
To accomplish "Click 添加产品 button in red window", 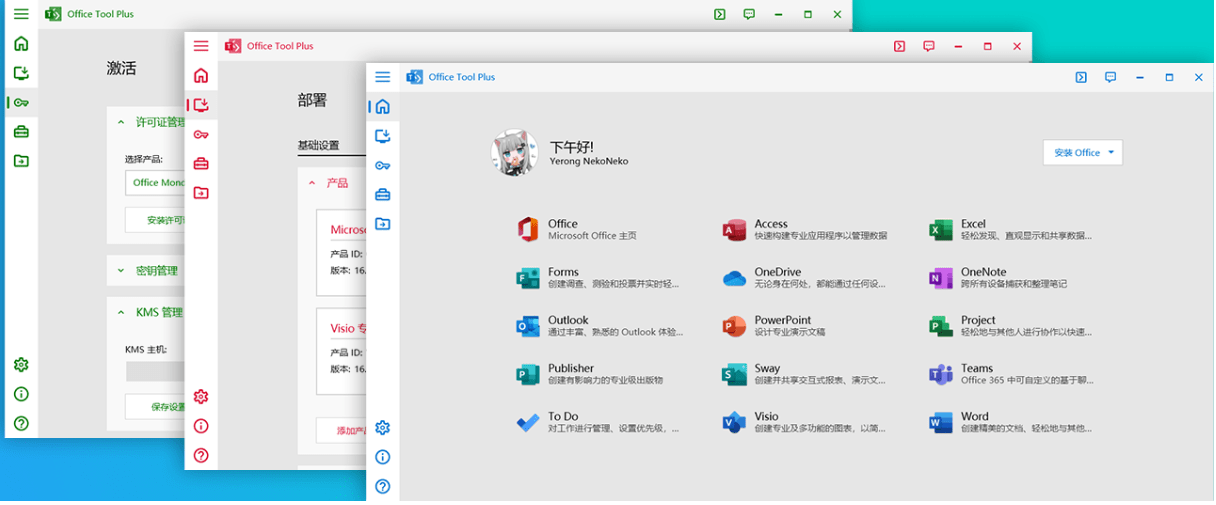I will click(x=341, y=430).
